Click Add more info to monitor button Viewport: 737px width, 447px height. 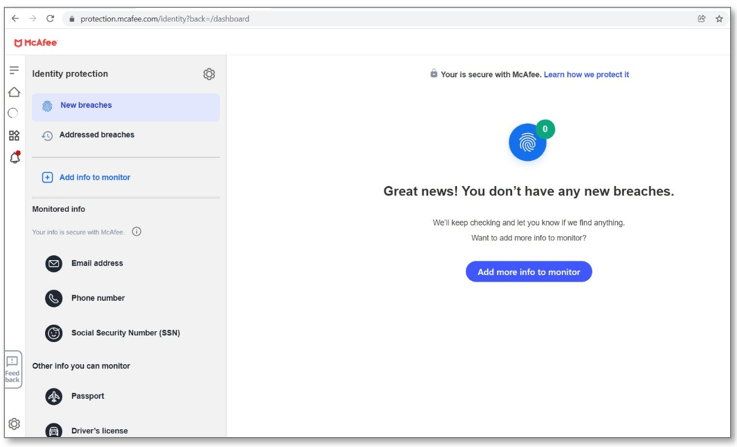pyautogui.click(x=529, y=272)
